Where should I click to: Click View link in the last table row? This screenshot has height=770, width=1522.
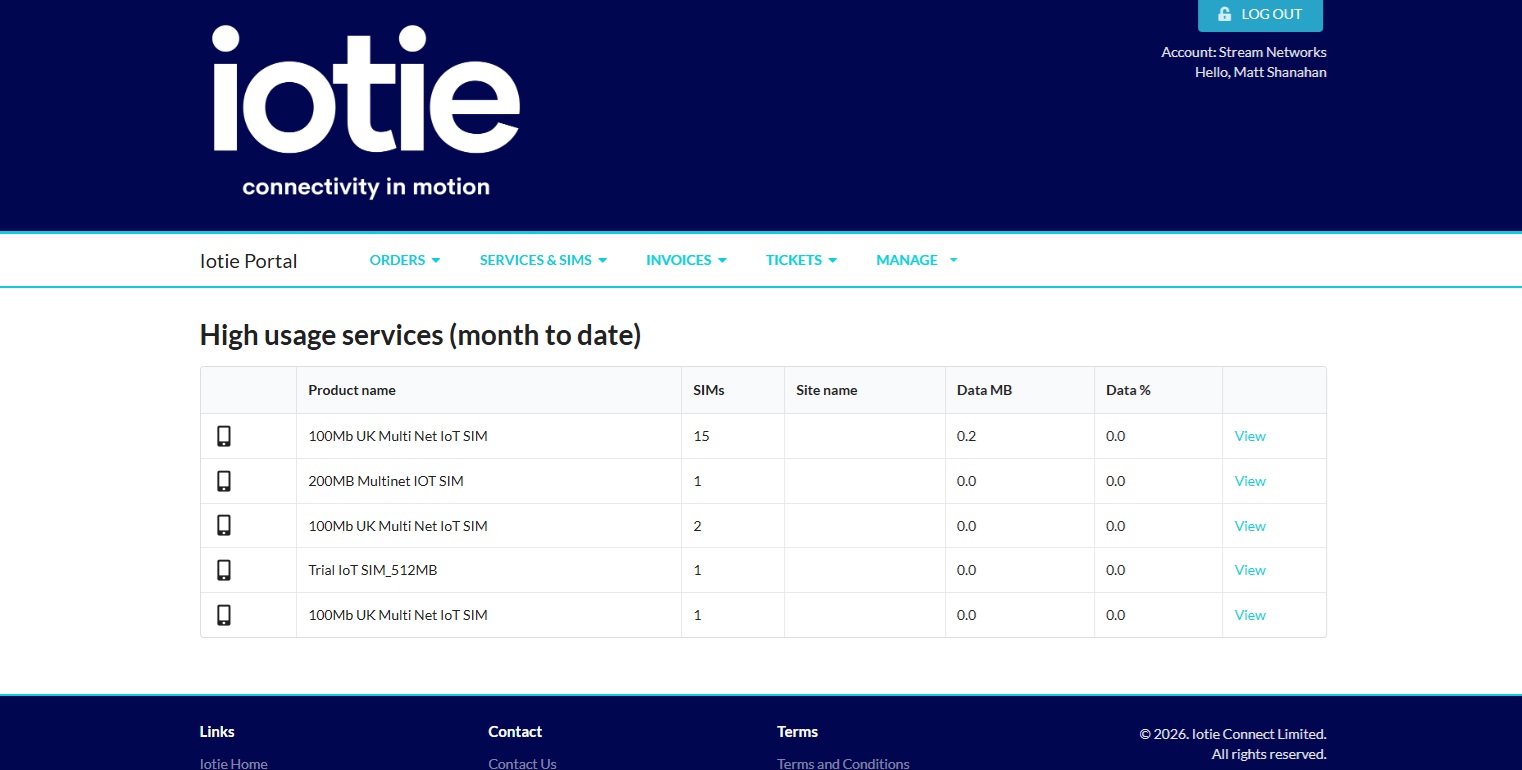click(x=1250, y=615)
